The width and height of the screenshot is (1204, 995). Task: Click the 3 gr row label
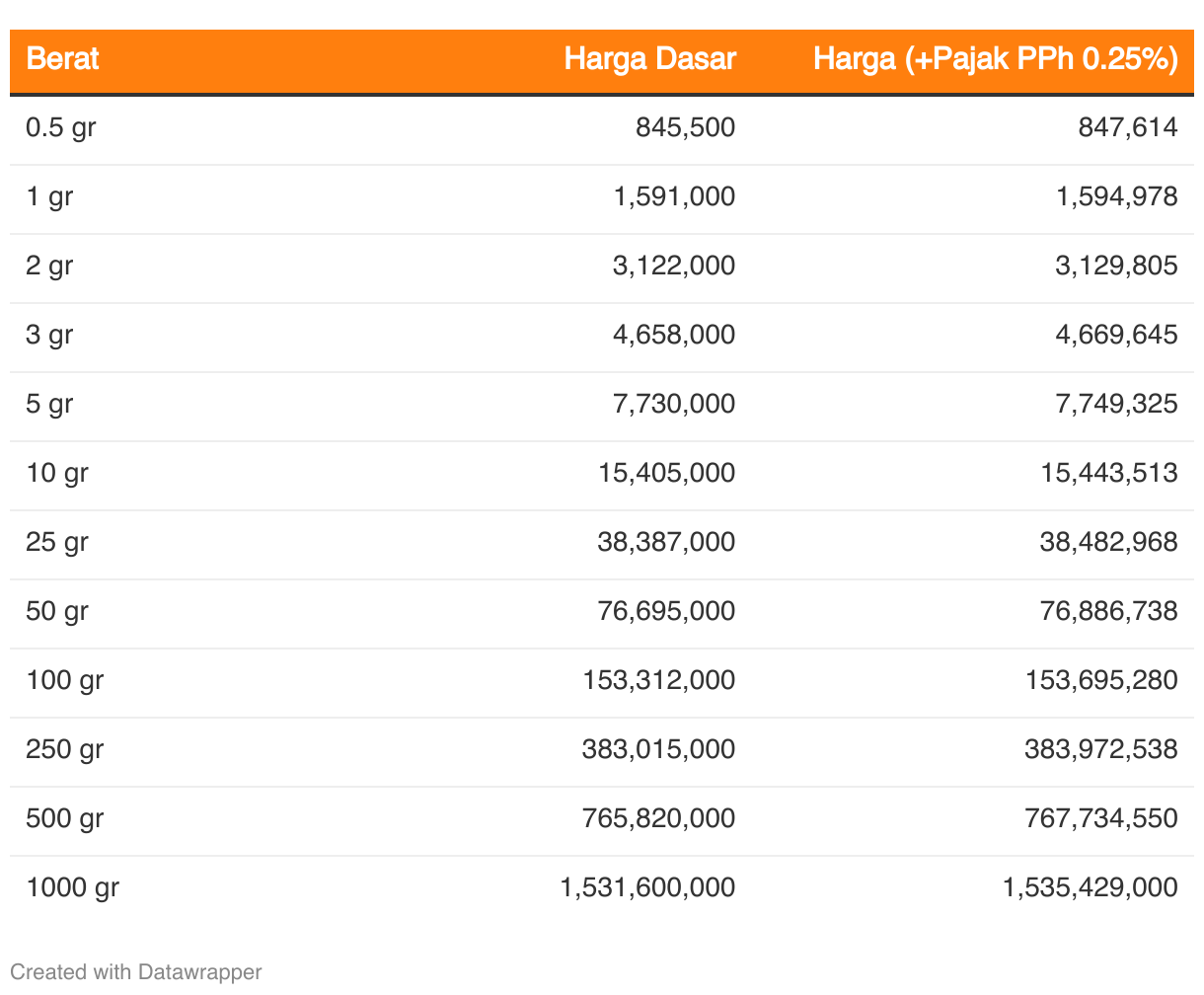click(x=49, y=335)
